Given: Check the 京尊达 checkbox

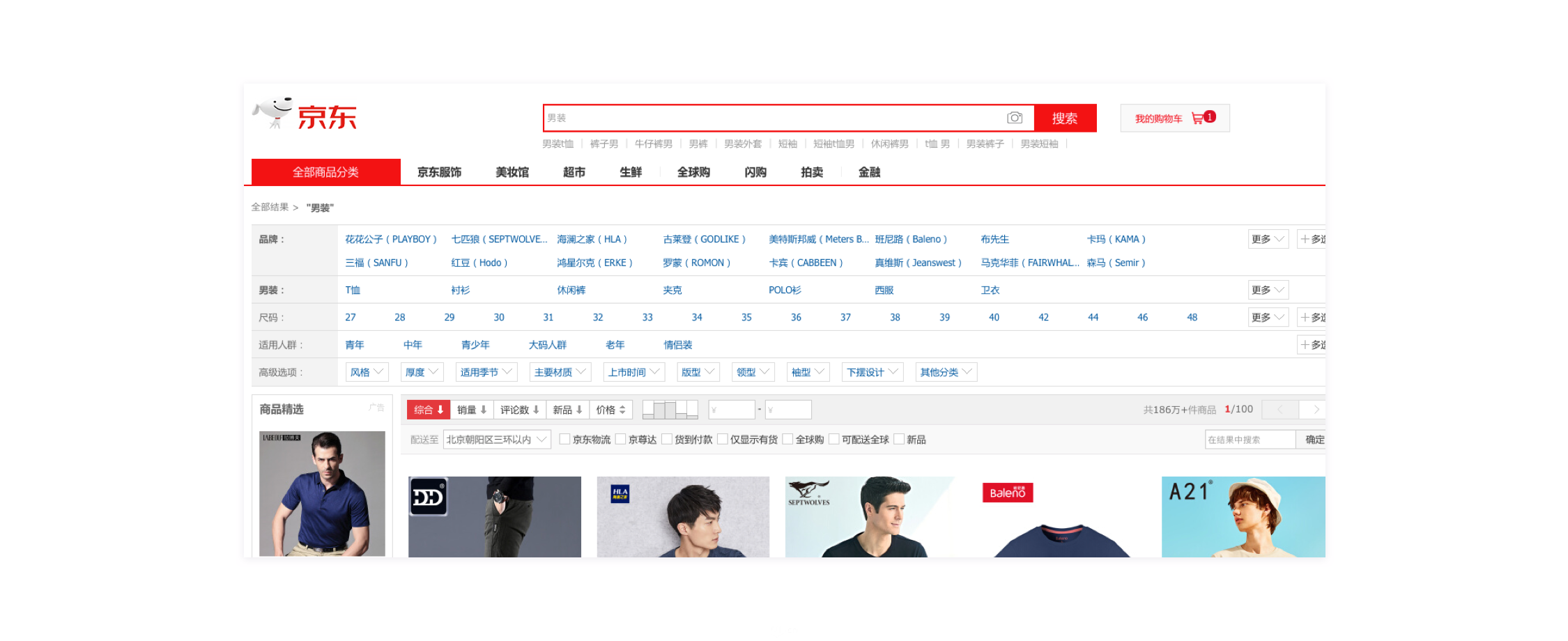Looking at the screenshot, I should pyautogui.click(x=621, y=439).
